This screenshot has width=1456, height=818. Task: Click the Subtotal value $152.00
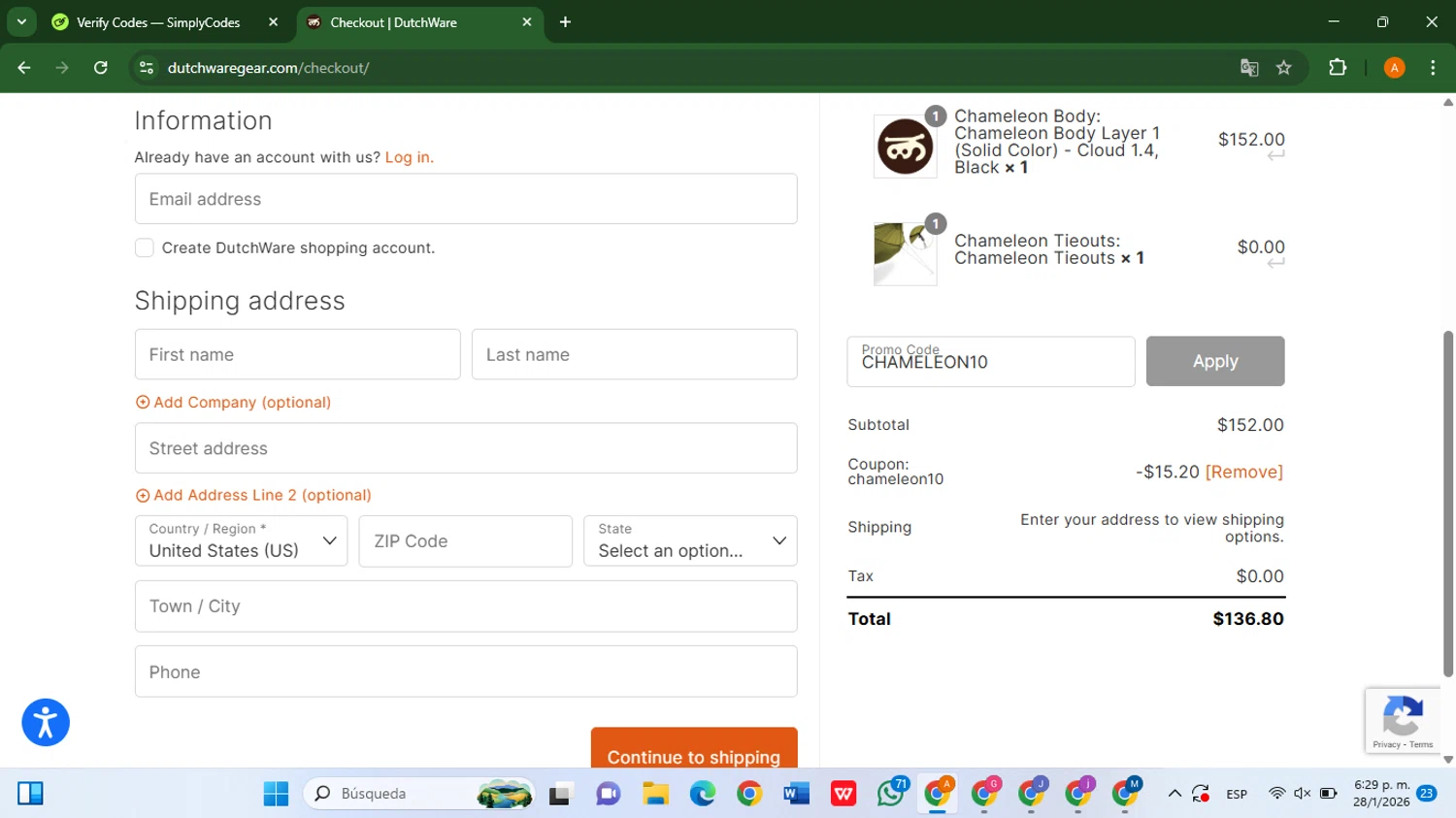coord(1250,425)
